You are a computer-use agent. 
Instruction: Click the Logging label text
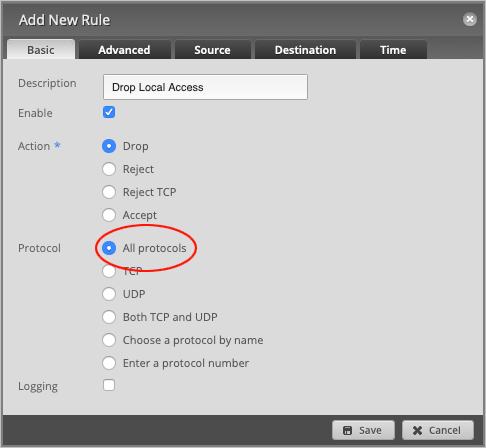point(38,386)
